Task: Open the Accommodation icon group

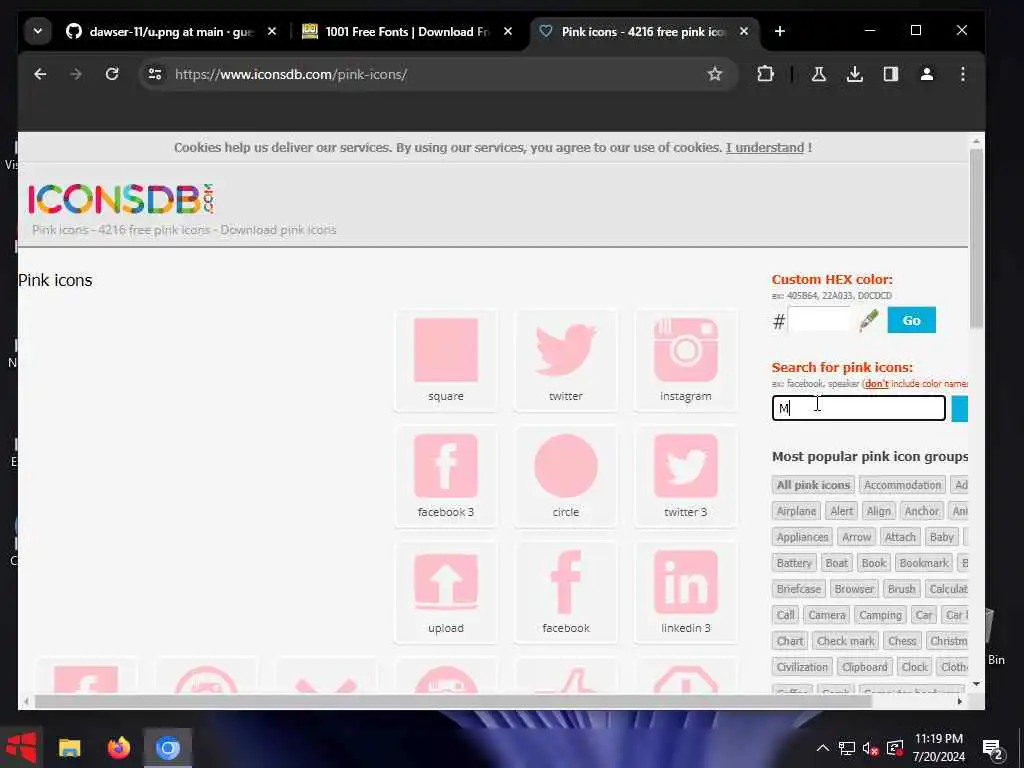Action: pyautogui.click(x=903, y=485)
